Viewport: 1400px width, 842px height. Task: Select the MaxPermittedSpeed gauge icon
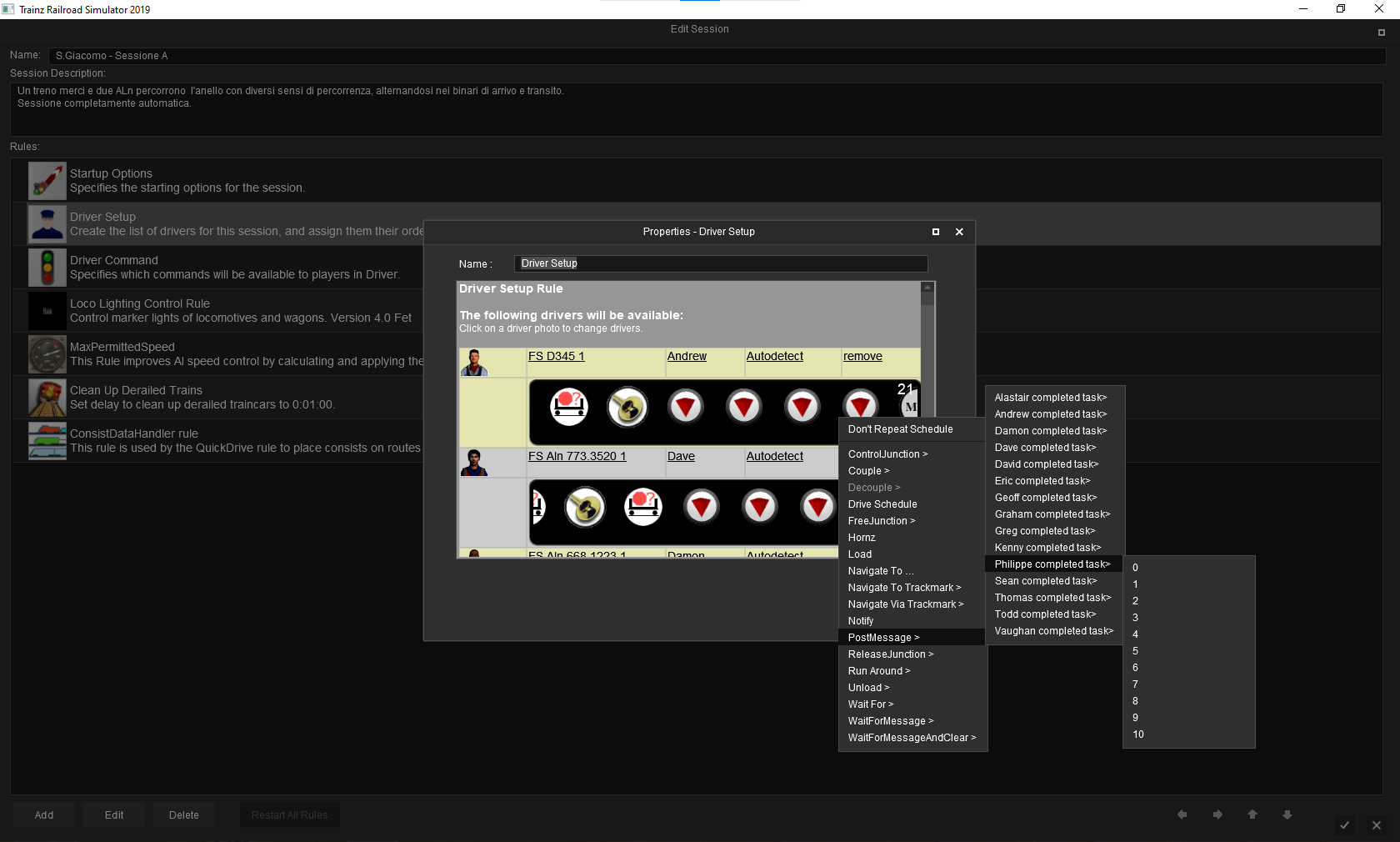click(x=47, y=353)
